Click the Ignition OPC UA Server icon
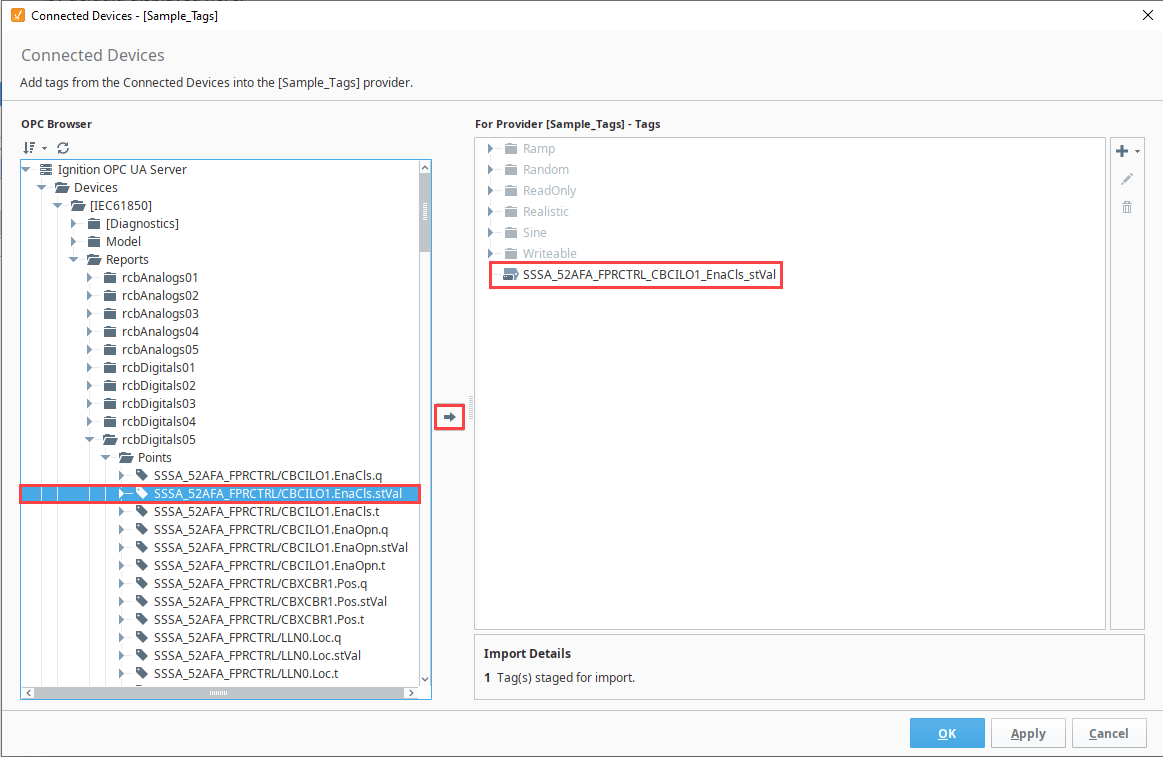Viewport: 1163px width, 757px height. coord(46,169)
